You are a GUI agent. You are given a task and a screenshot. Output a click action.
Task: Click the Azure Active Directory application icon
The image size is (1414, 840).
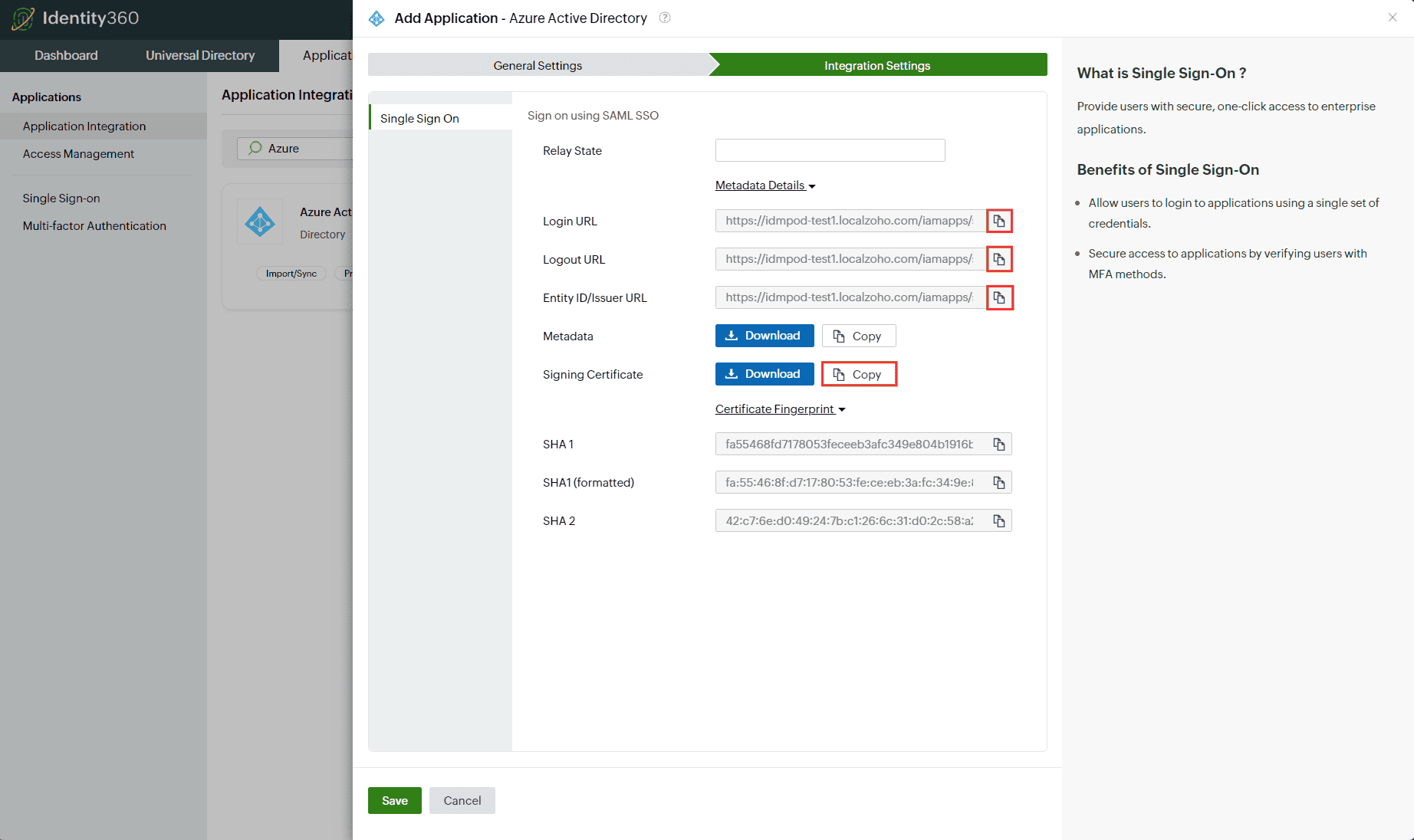pos(260,221)
